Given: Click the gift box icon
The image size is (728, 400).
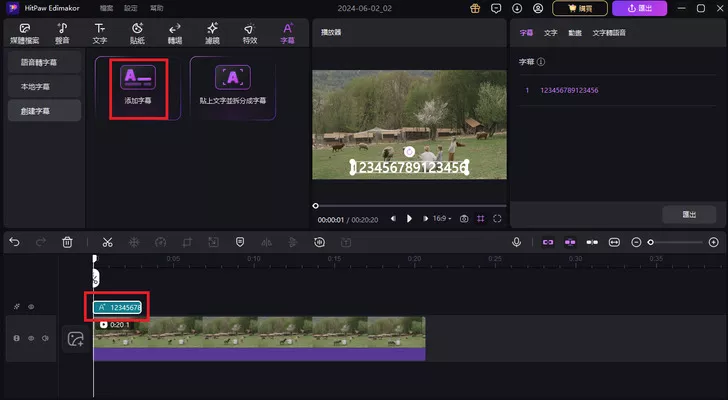Looking at the screenshot, I should (x=475, y=8).
